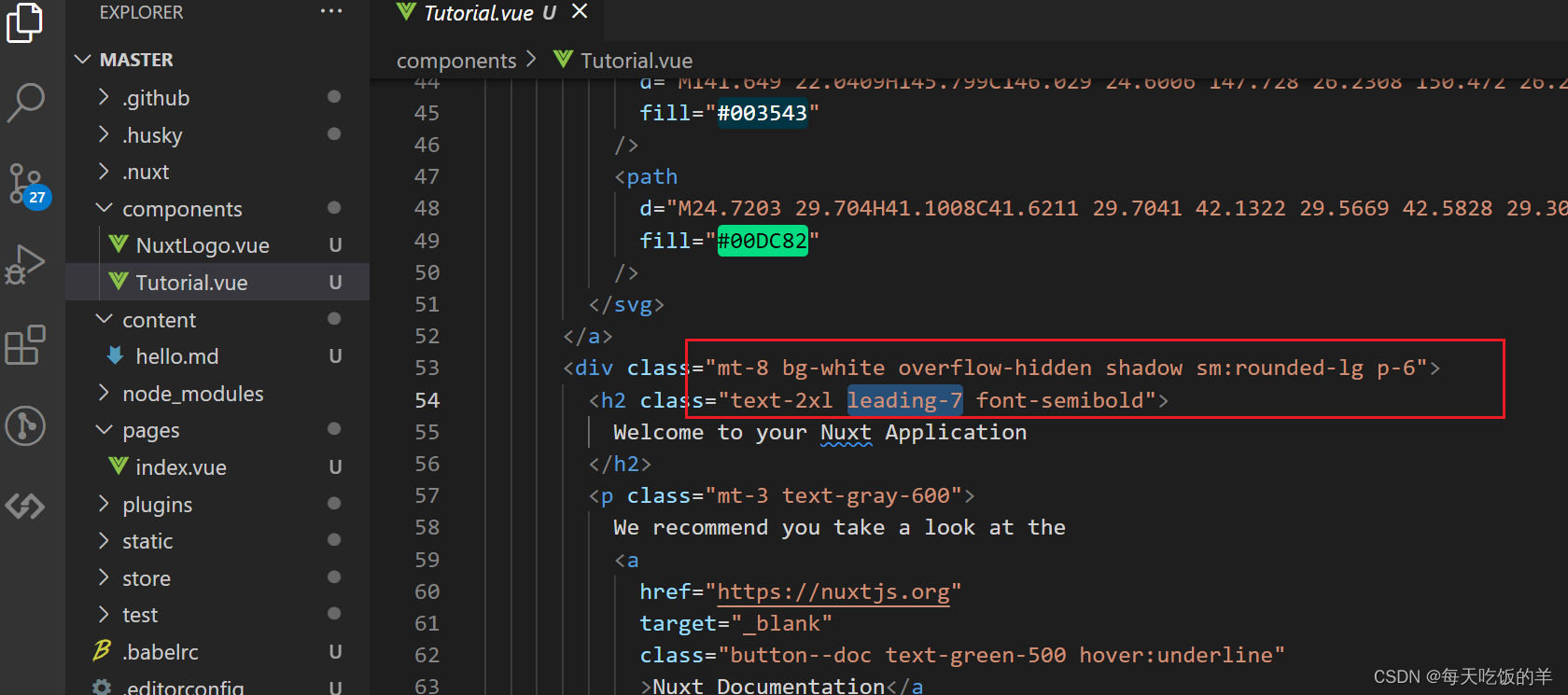Expand the store folder

[105, 577]
